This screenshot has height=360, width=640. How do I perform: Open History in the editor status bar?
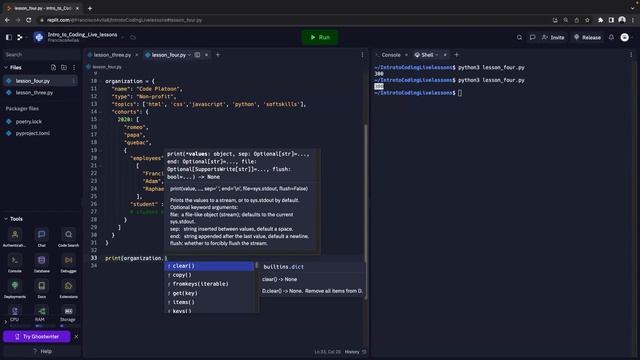pos(352,351)
